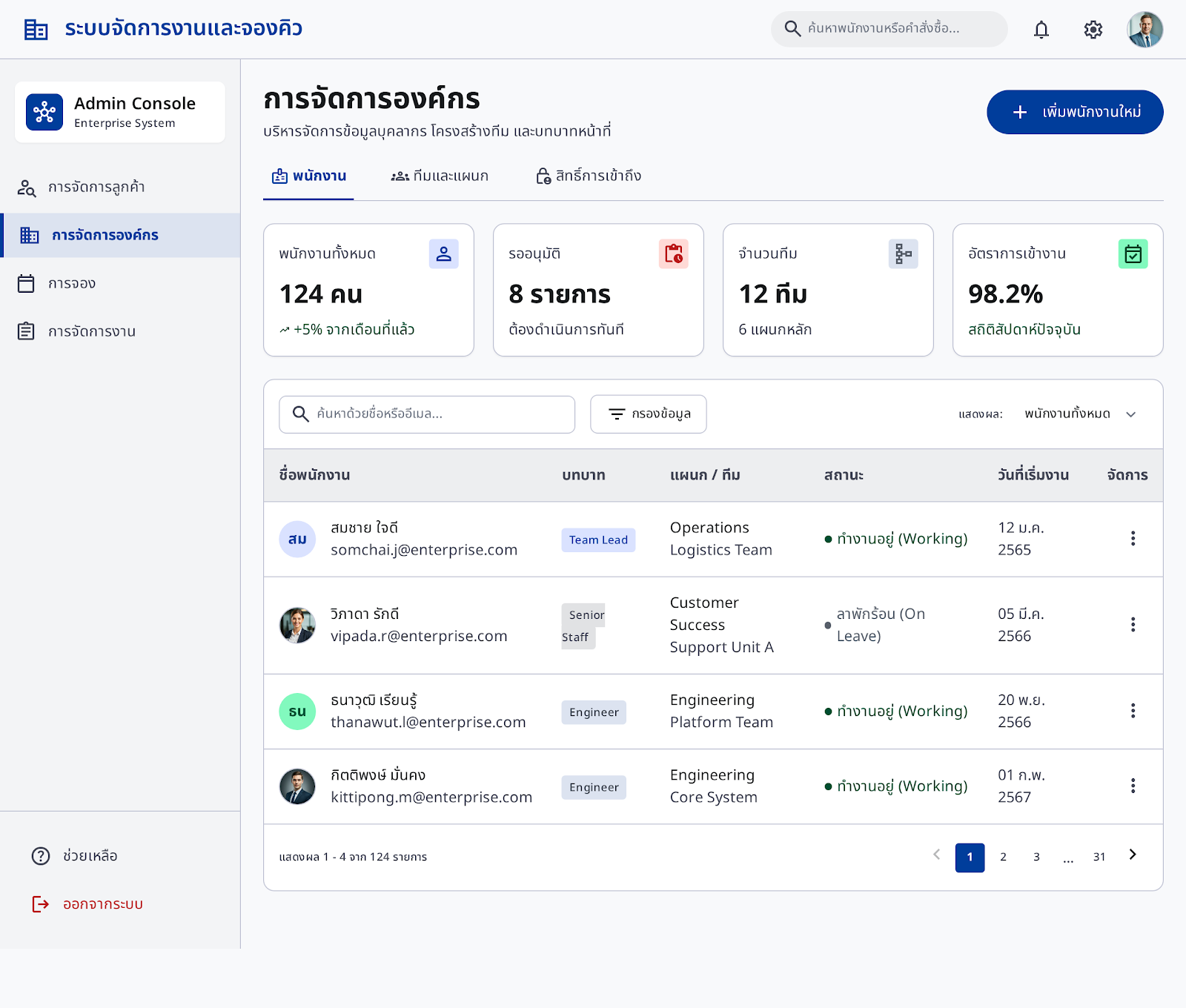Open actions menu for กิตติพงษ์ มั่นคง
The height and width of the screenshot is (1008, 1186).
(1133, 786)
